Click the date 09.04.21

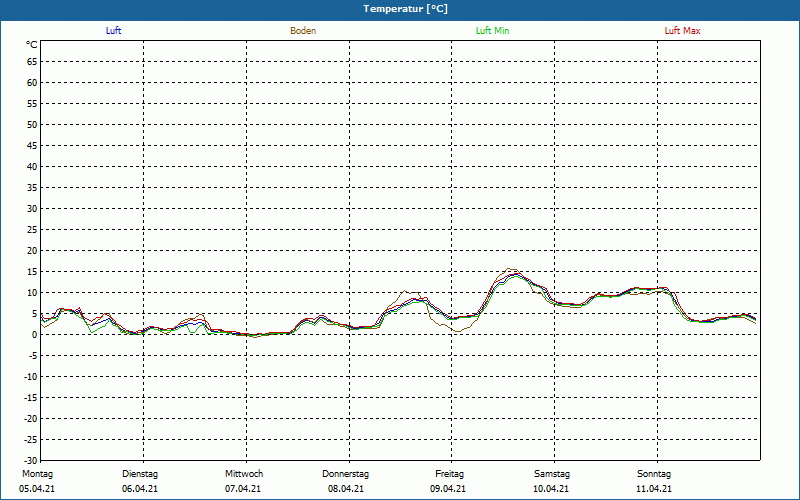[x=448, y=489]
